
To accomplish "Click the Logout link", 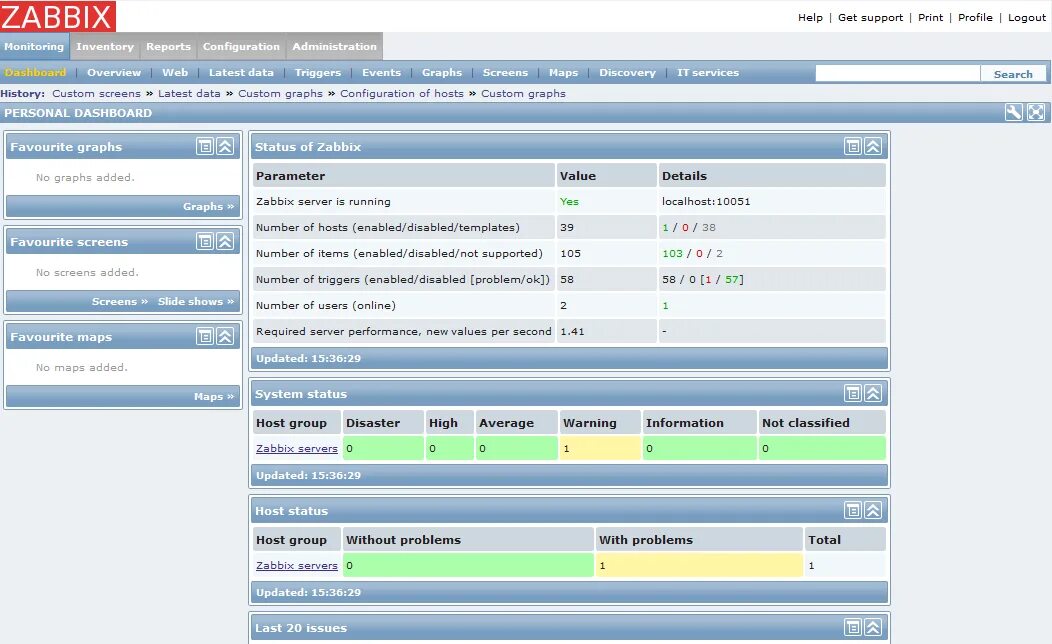I will (1027, 17).
